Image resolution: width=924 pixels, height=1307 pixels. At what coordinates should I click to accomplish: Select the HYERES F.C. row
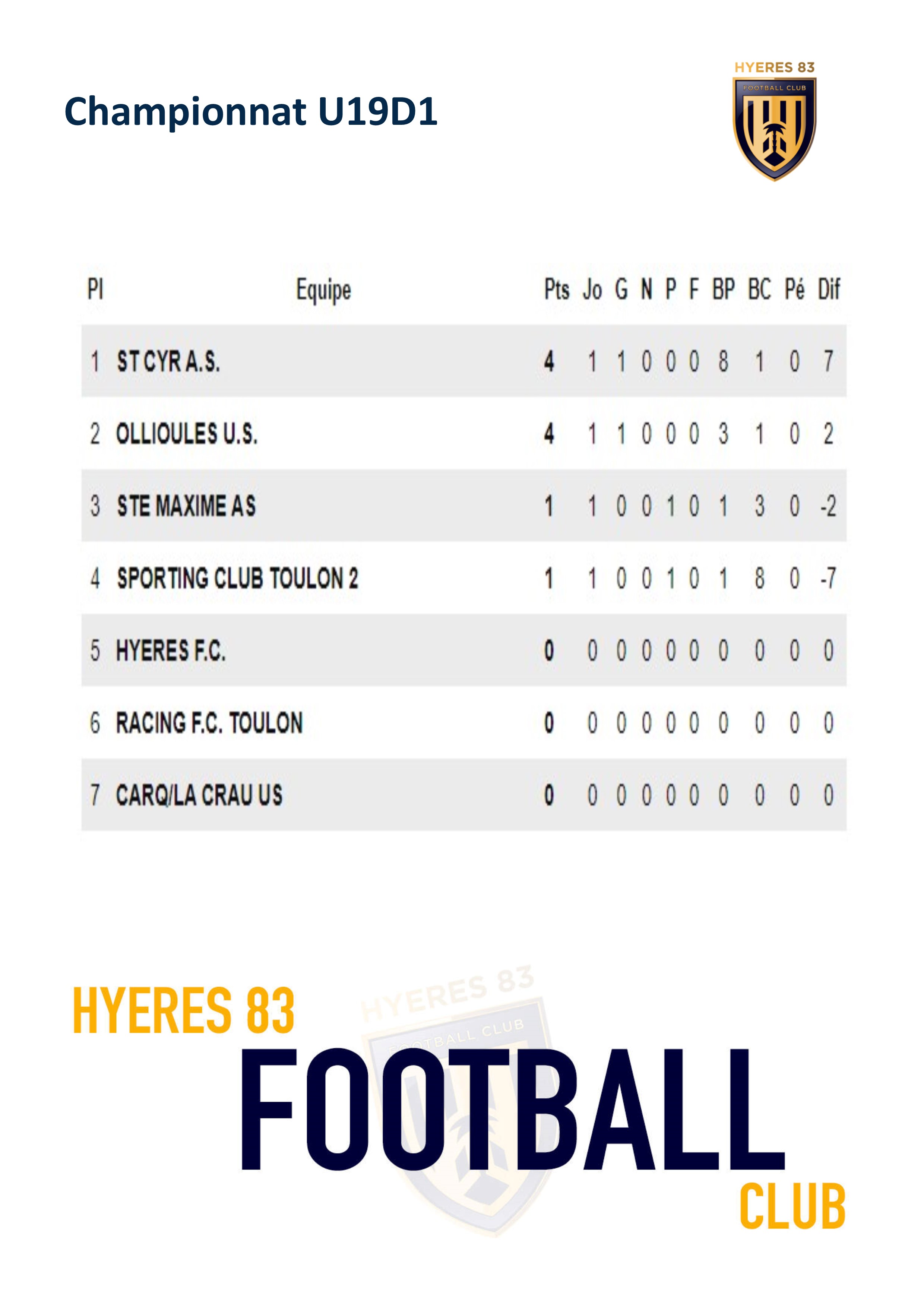click(x=463, y=650)
